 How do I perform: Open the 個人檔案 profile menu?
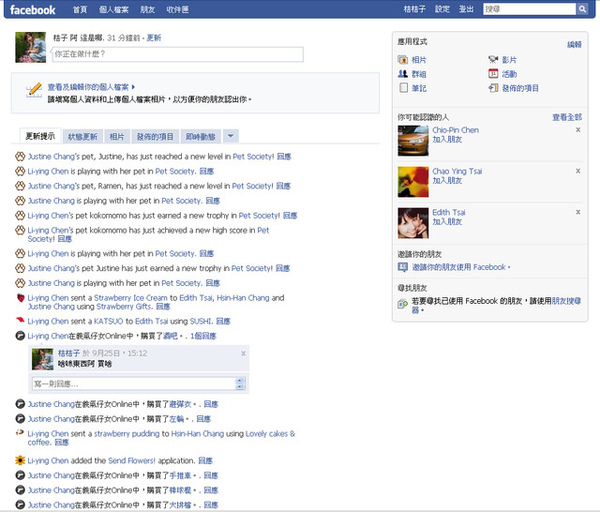click(x=114, y=10)
